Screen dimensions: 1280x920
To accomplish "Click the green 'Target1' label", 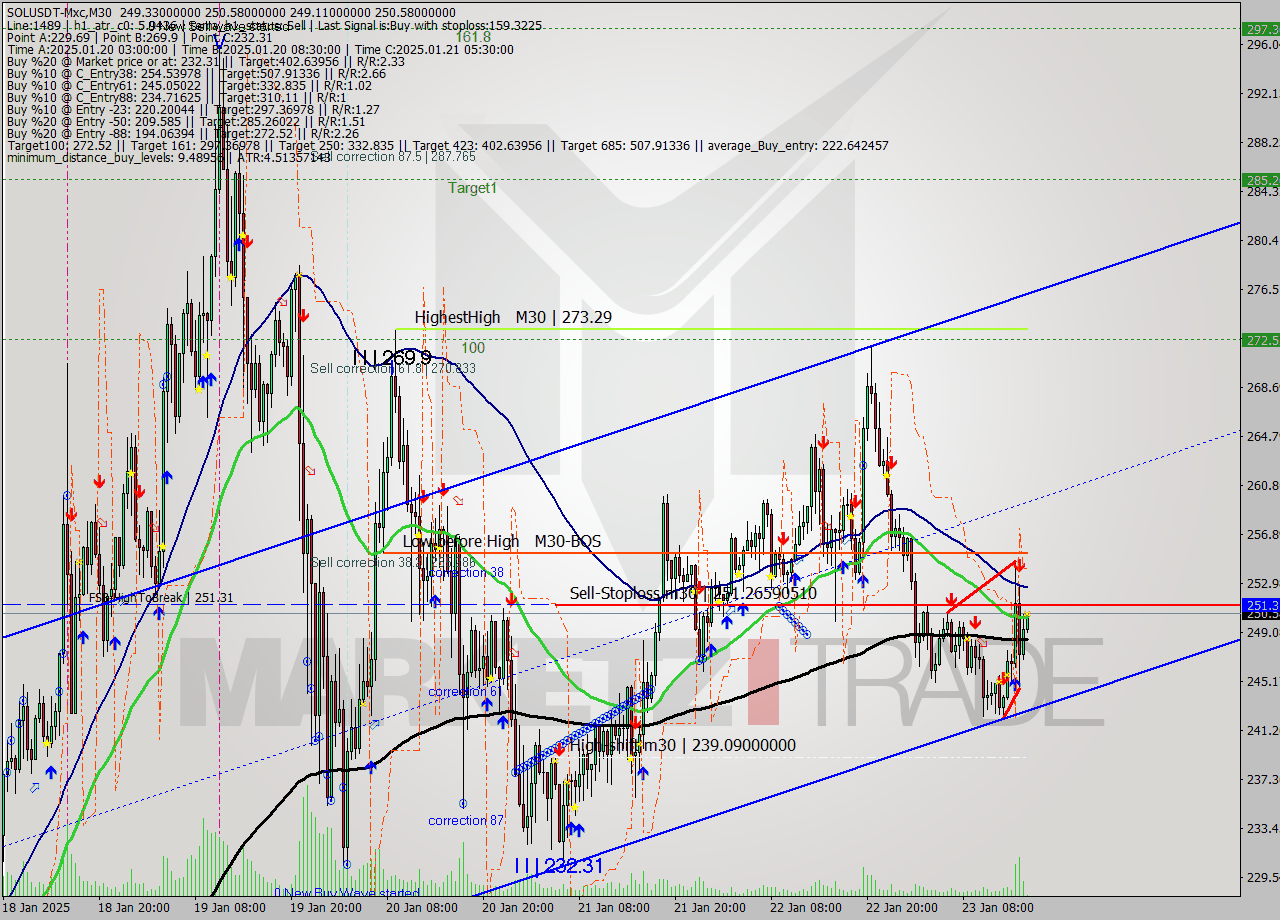I will (x=472, y=188).
